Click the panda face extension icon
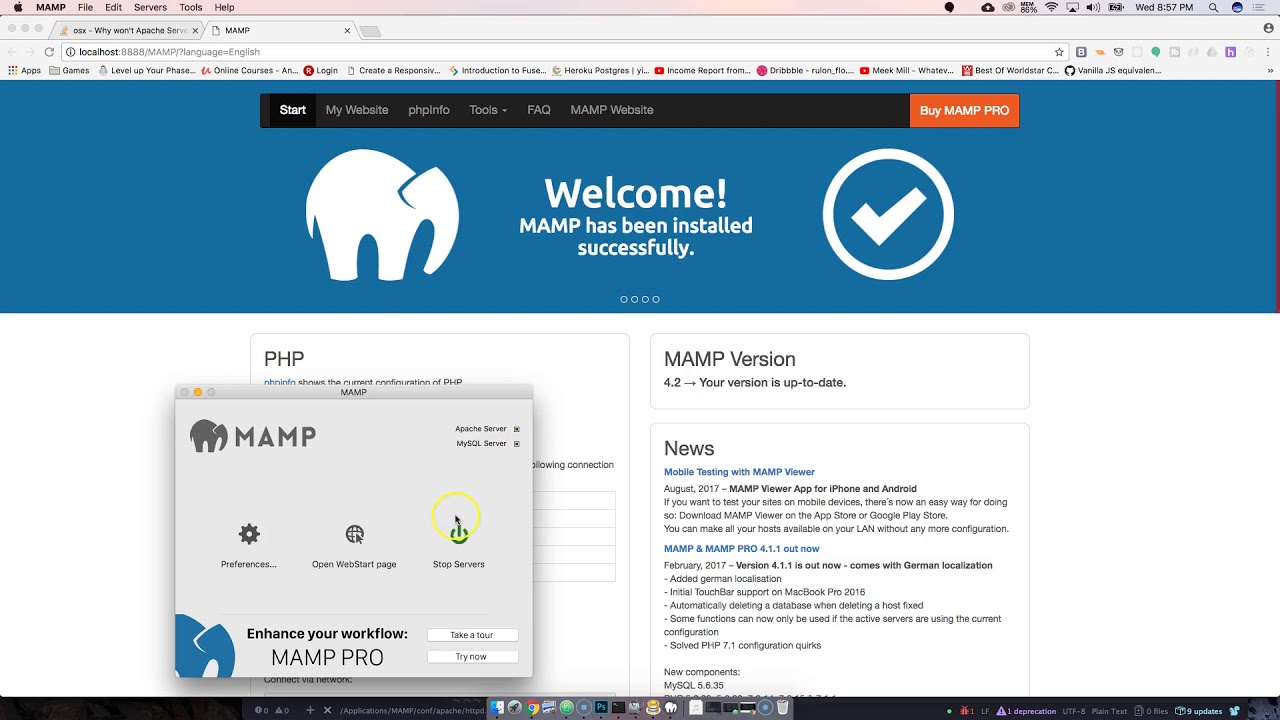 [x=1119, y=52]
